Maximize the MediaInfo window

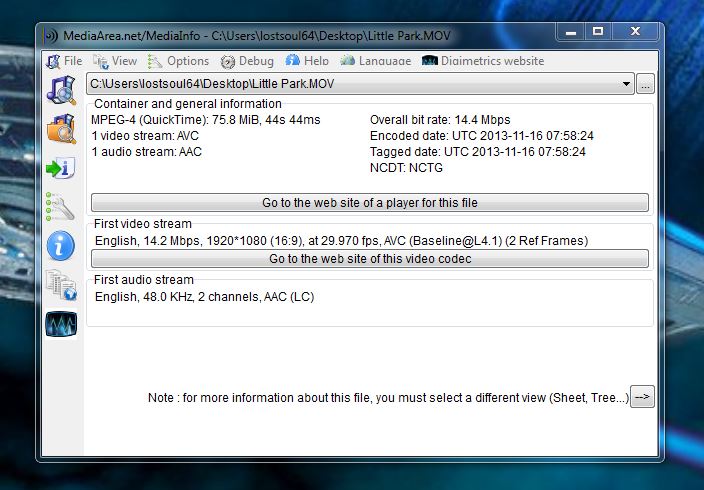[x=598, y=32]
